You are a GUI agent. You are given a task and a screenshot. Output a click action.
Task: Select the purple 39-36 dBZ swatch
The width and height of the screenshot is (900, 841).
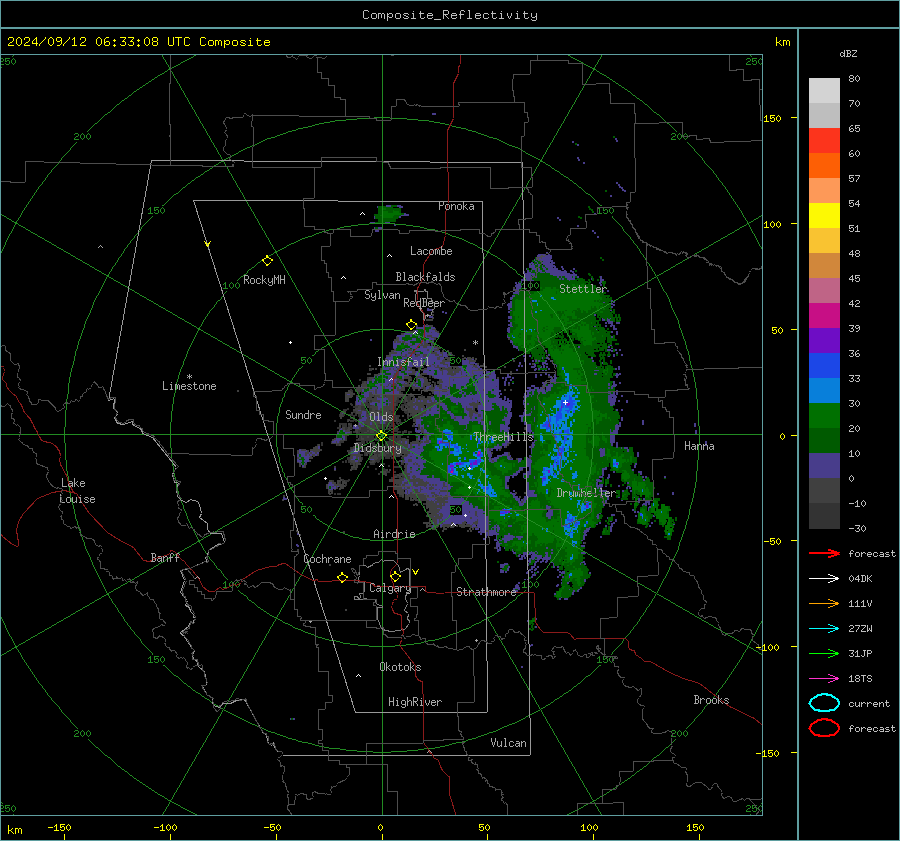pos(824,340)
